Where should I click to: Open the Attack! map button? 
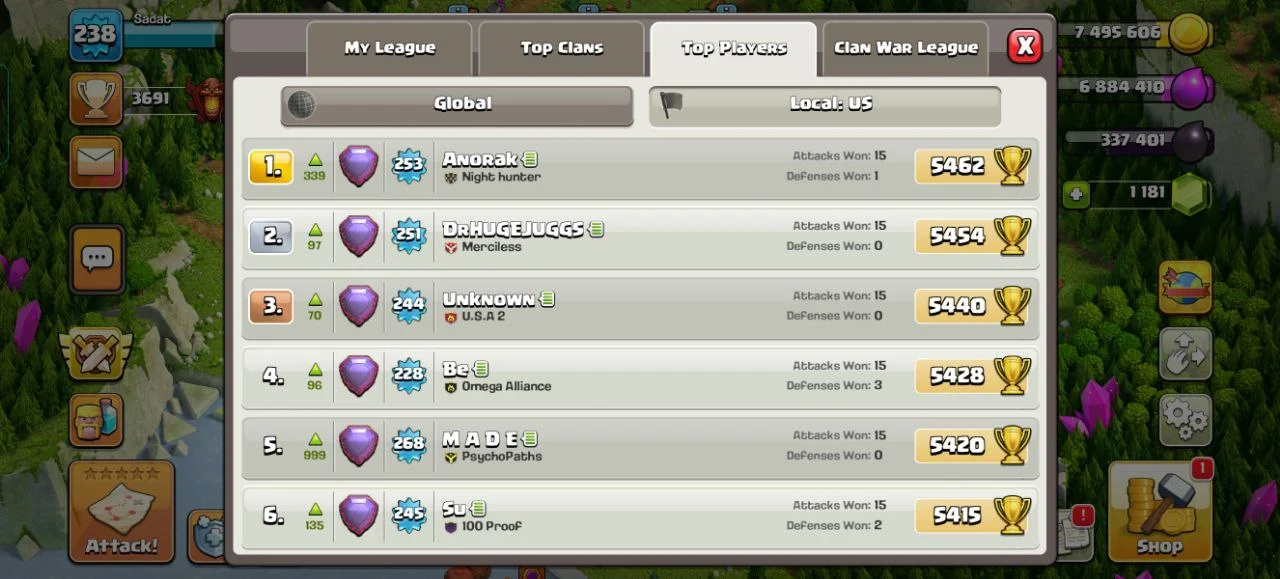[121, 511]
